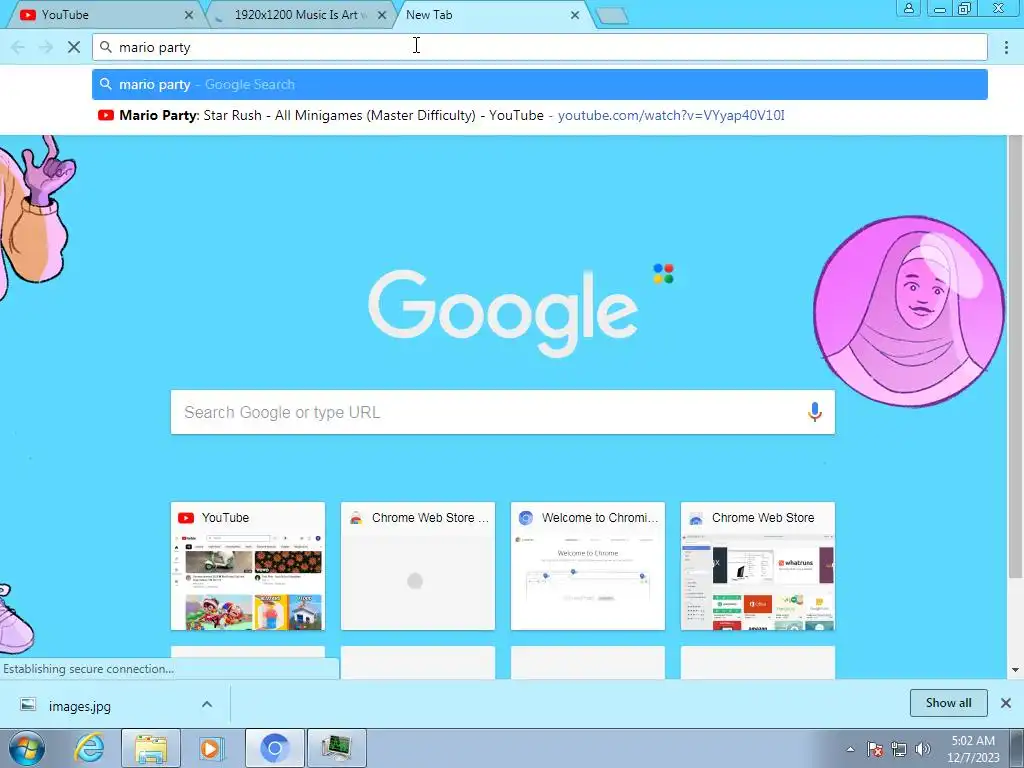Click the Chromium taskbar icon

click(274, 748)
